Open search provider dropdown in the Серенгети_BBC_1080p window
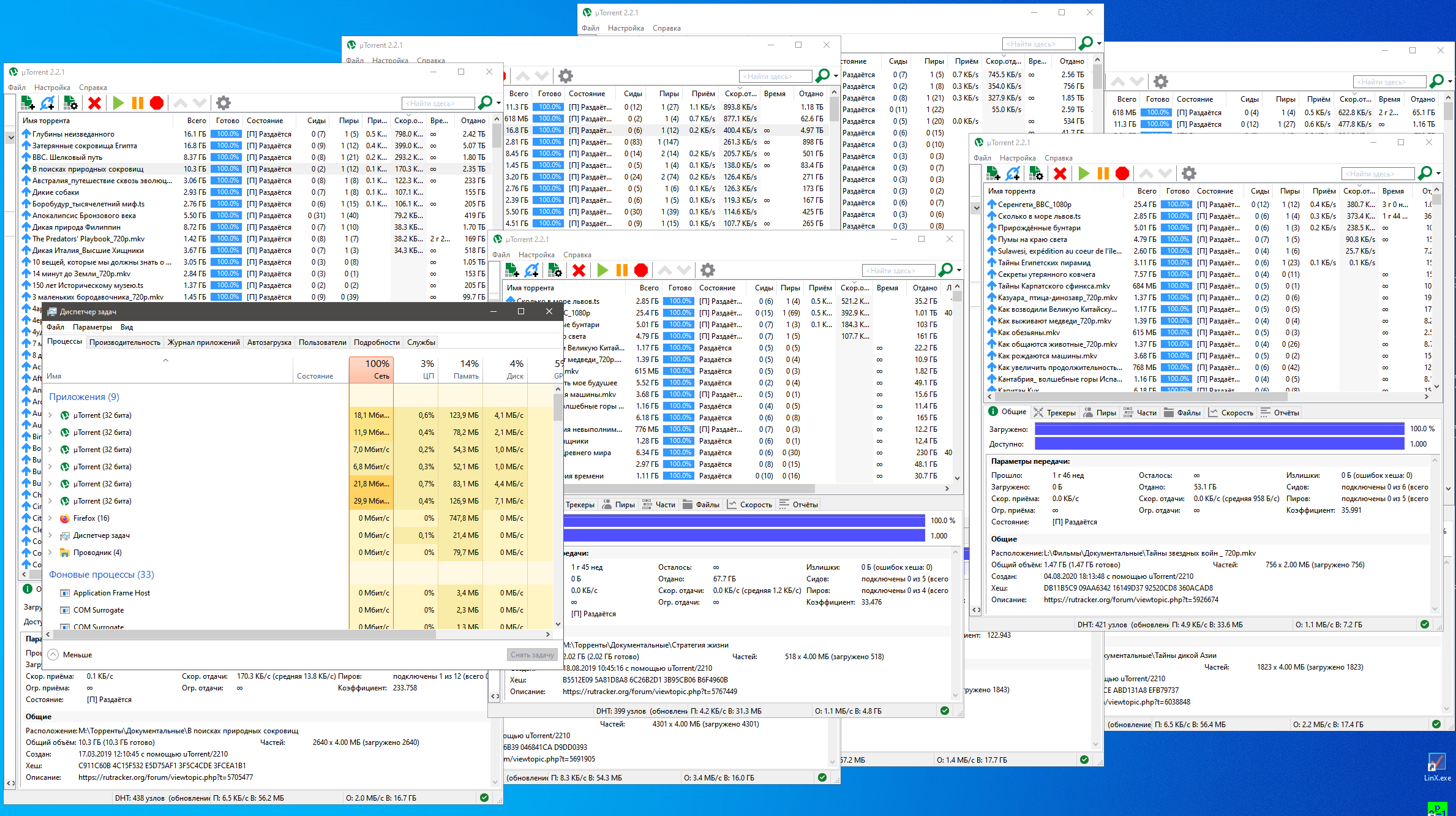 pos(1439,174)
